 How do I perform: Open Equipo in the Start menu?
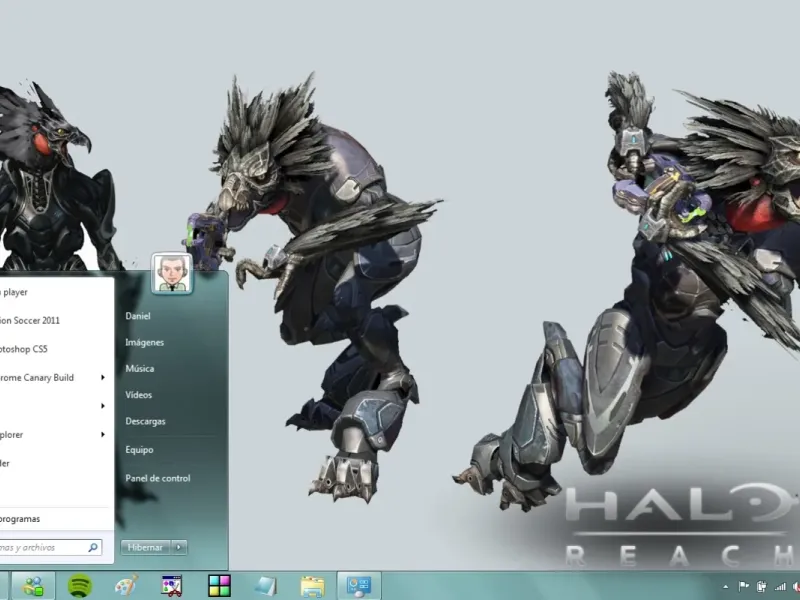point(139,450)
